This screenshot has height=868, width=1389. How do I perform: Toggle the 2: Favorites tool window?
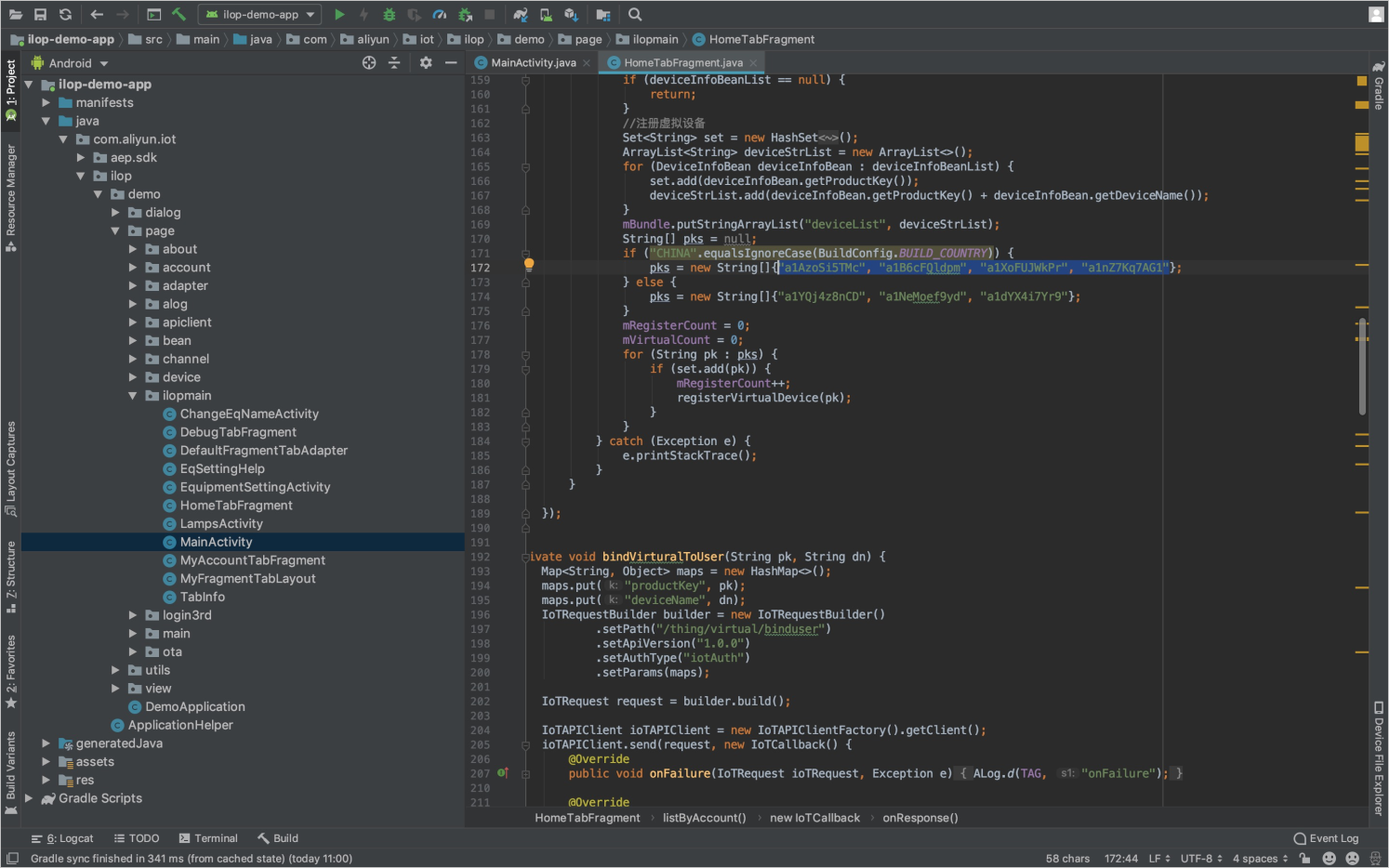pyautogui.click(x=11, y=672)
